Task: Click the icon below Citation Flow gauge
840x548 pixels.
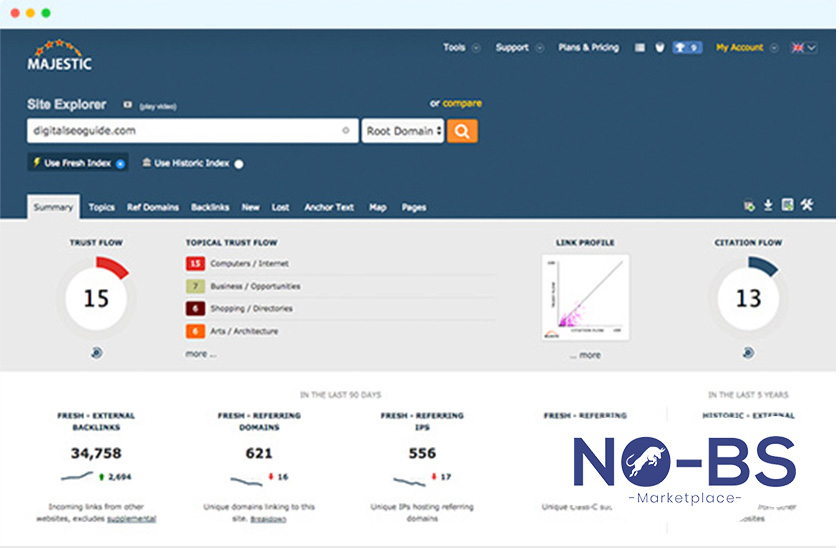Action: pyautogui.click(x=748, y=352)
